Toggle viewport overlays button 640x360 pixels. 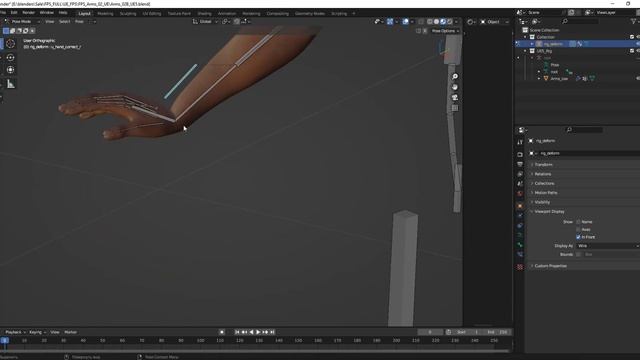click(405, 22)
